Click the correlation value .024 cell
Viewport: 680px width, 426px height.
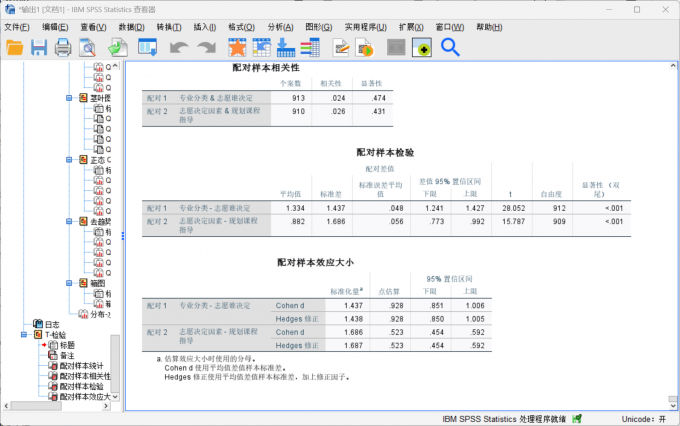(332, 98)
